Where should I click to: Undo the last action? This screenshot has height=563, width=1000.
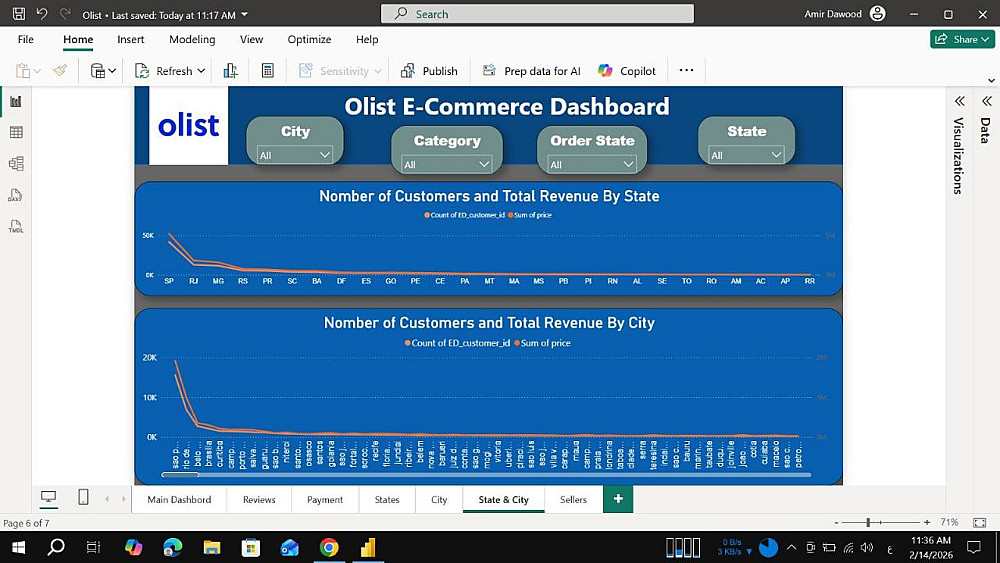pyautogui.click(x=42, y=13)
